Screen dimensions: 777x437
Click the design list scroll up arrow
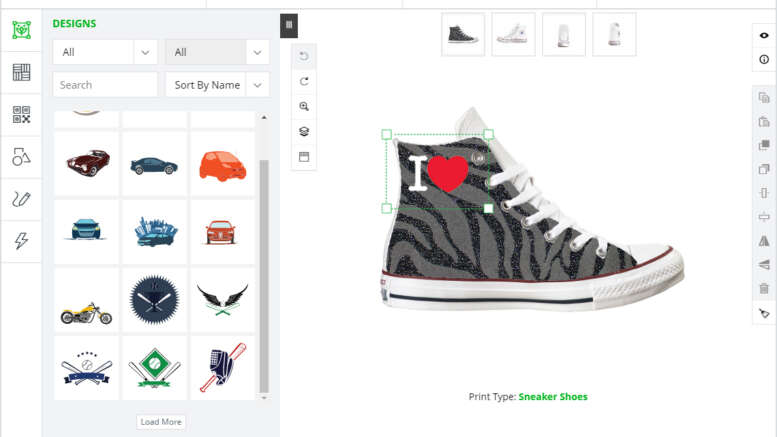tap(264, 117)
